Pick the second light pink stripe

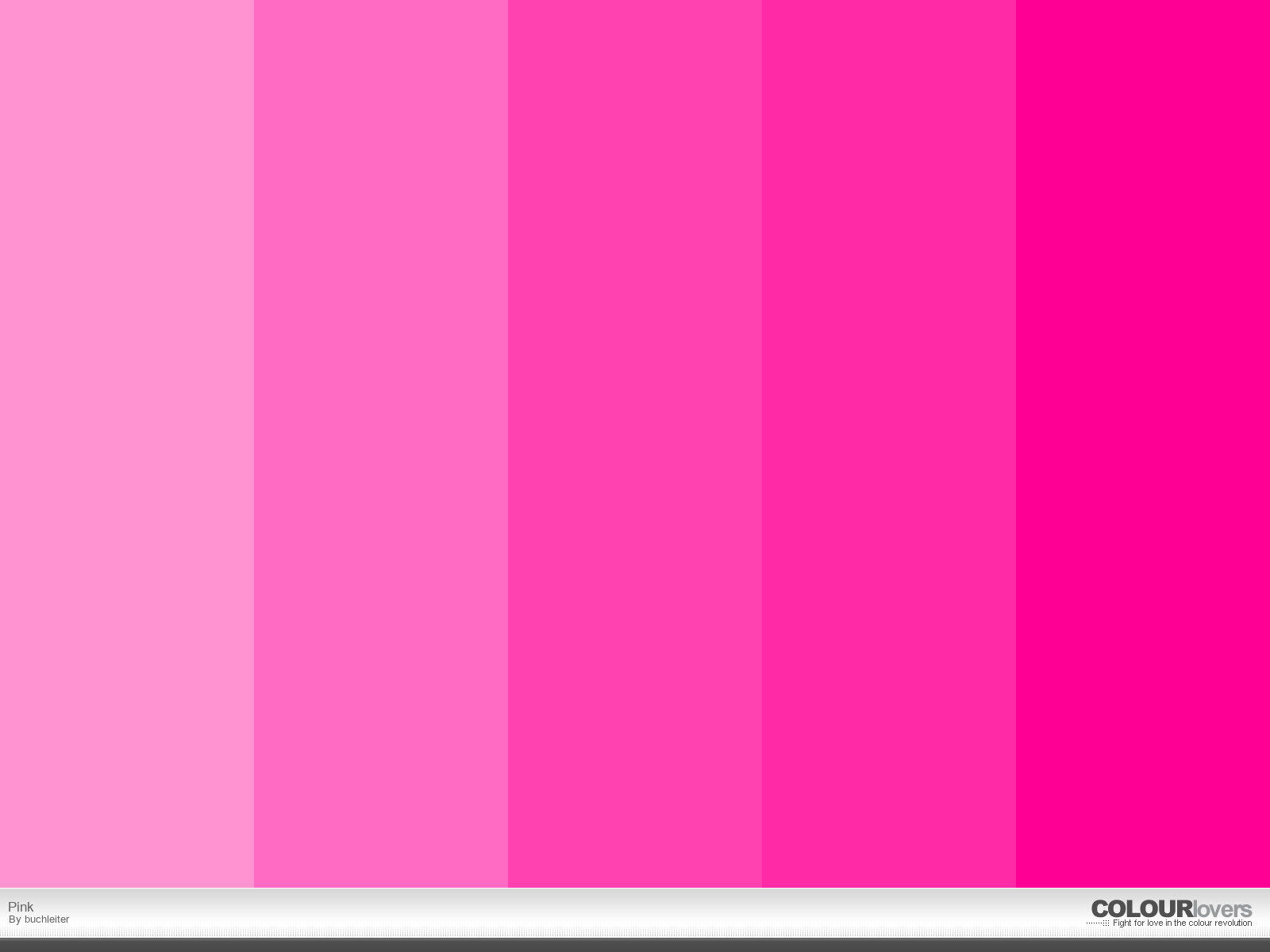381,443
